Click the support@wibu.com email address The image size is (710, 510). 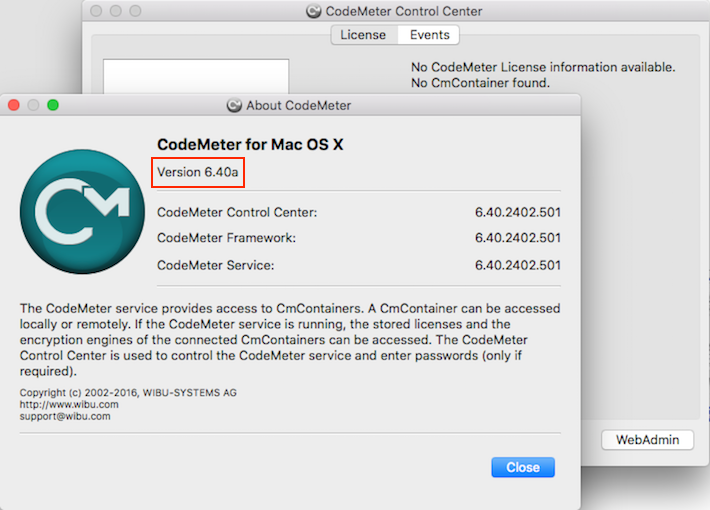pos(65,416)
